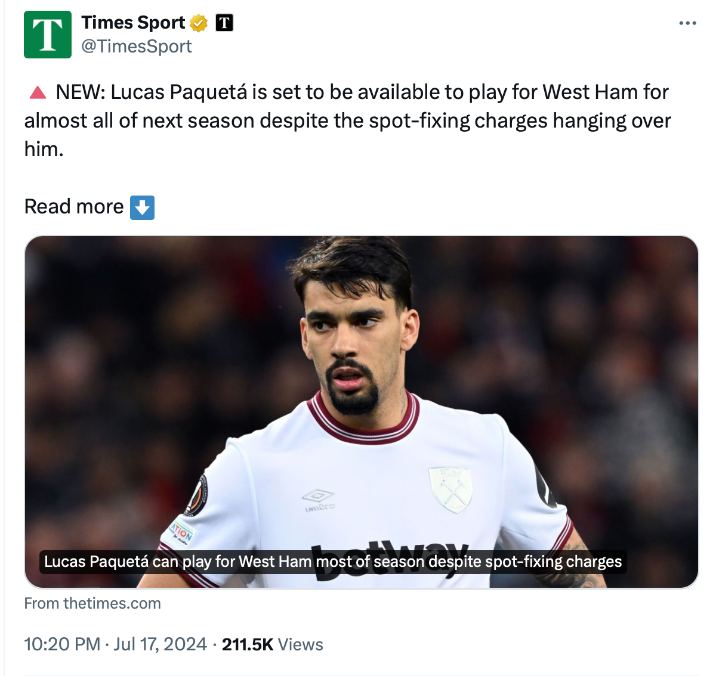Click the Umbro logo on the shirt

pyautogui.click(x=318, y=498)
